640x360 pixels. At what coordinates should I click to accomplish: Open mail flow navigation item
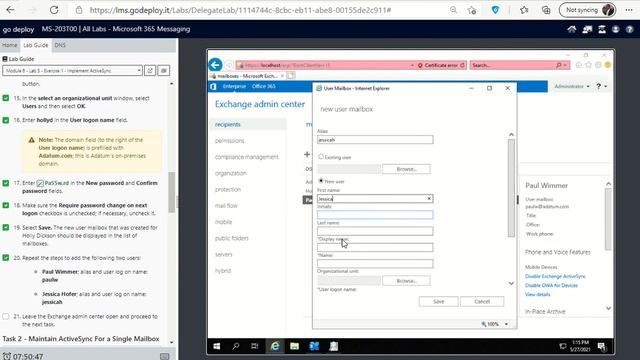[x=226, y=206]
